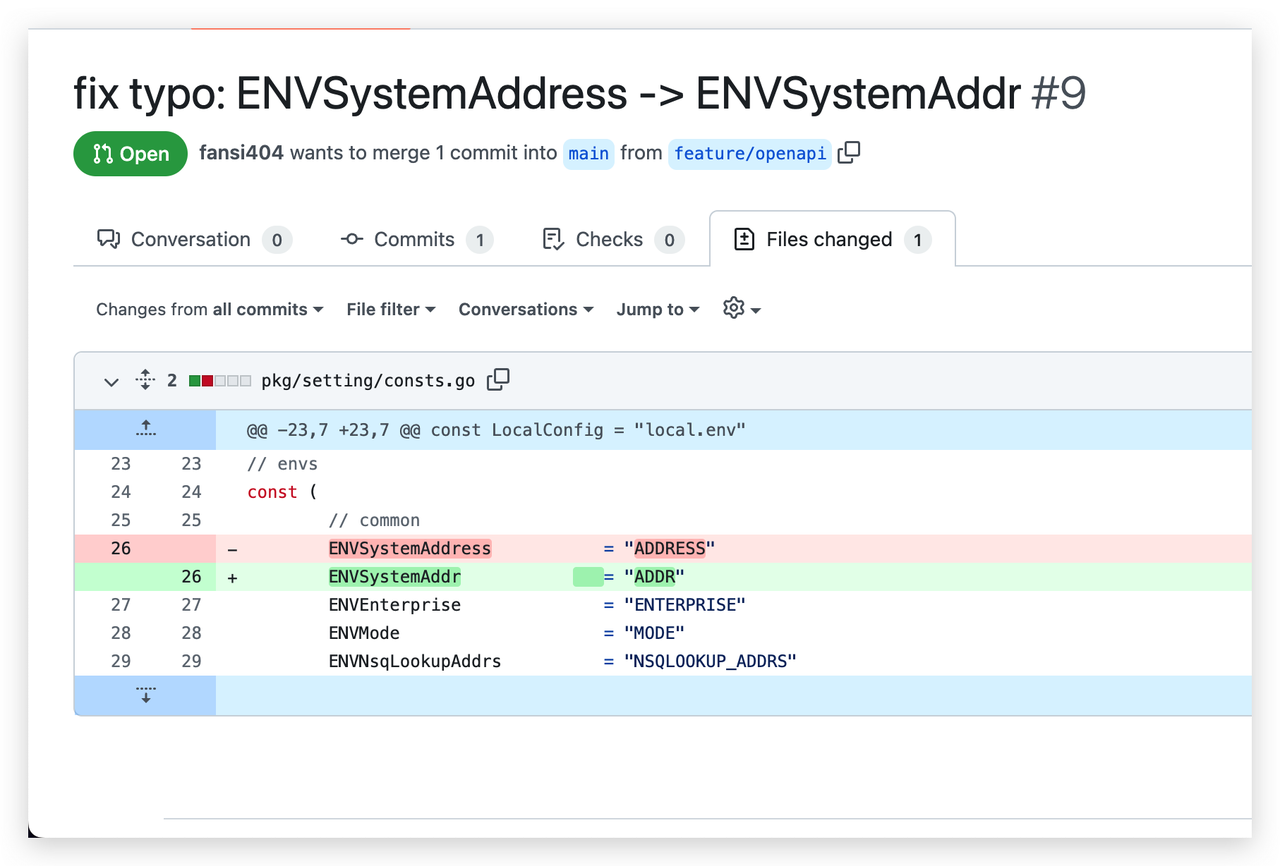Click the expand all lines icon
1280x866 pixels.
point(145,380)
